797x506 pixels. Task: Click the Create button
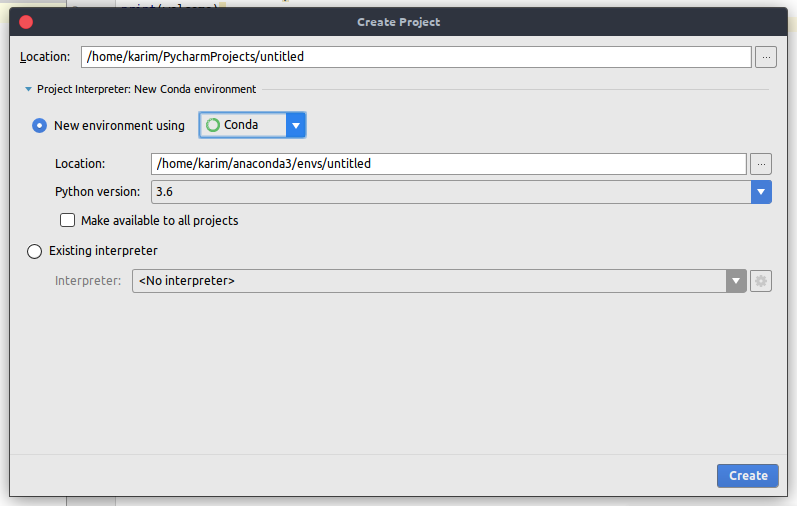748,475
